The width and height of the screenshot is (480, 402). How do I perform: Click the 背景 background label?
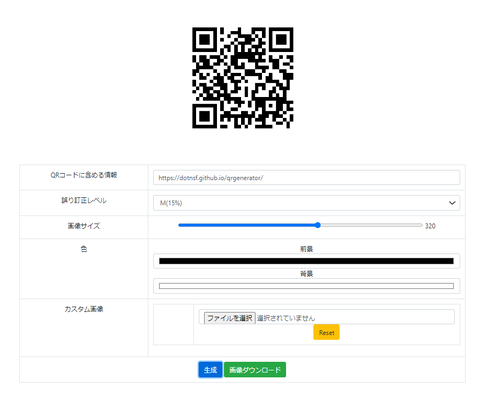(x=306, y=274)
